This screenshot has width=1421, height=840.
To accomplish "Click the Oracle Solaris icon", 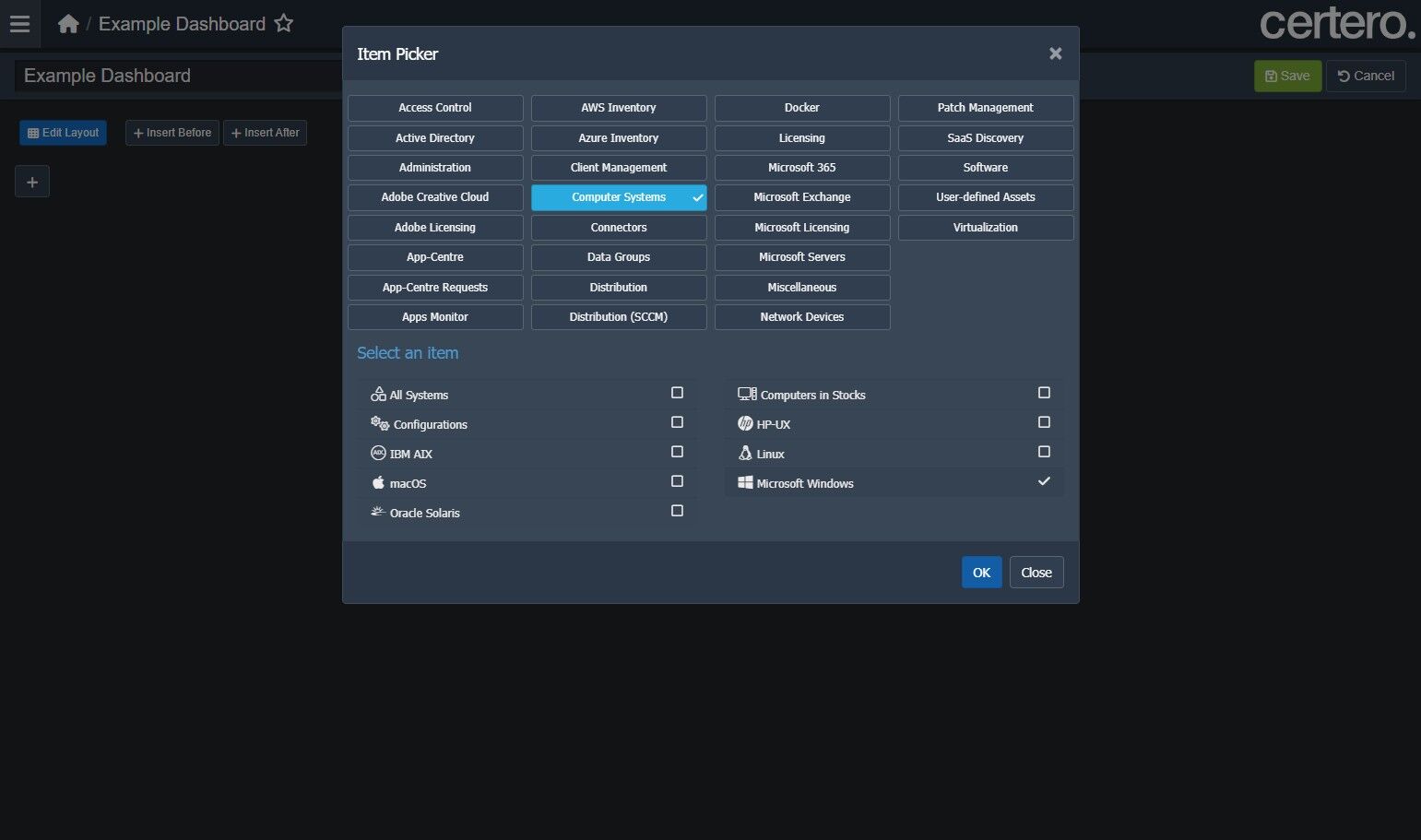I will [378, 513].
